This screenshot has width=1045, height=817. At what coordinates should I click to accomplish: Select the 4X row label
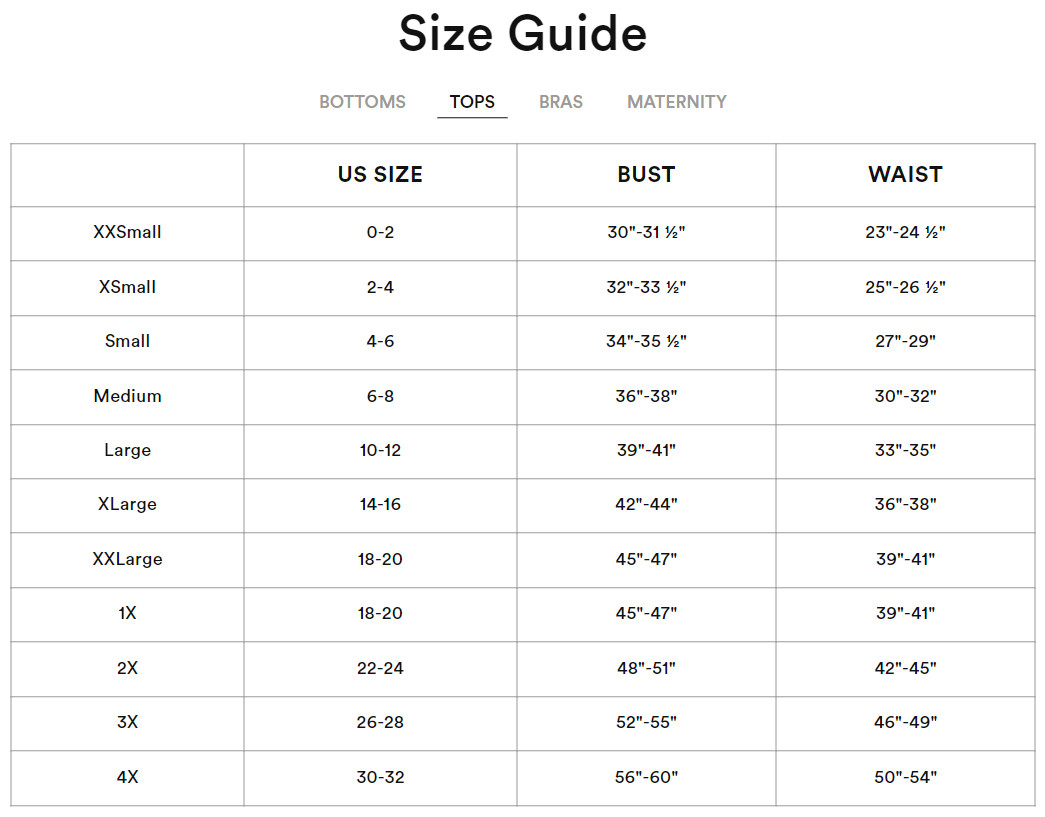pyautogui.click(x=127, y=777)
